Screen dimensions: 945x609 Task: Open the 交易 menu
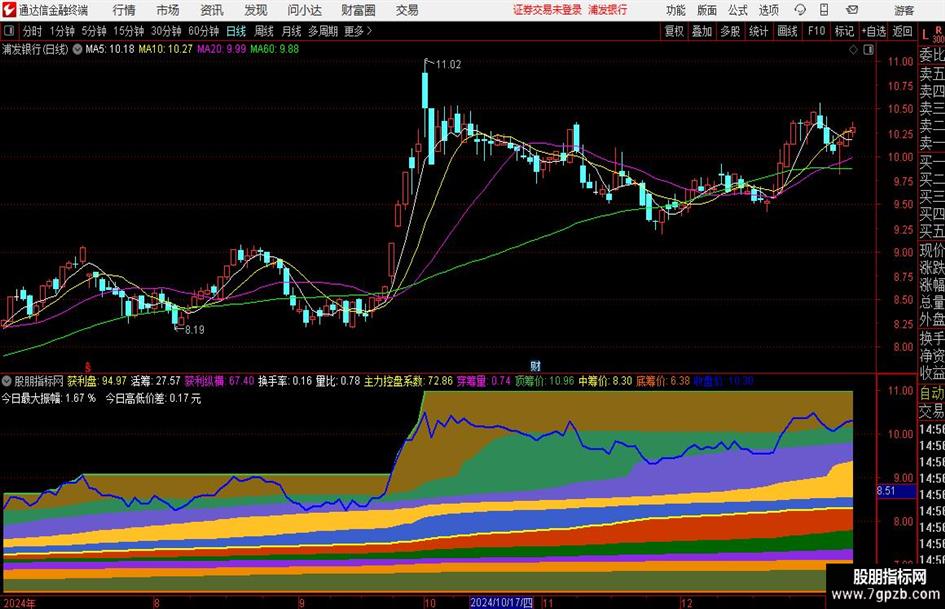407,10
